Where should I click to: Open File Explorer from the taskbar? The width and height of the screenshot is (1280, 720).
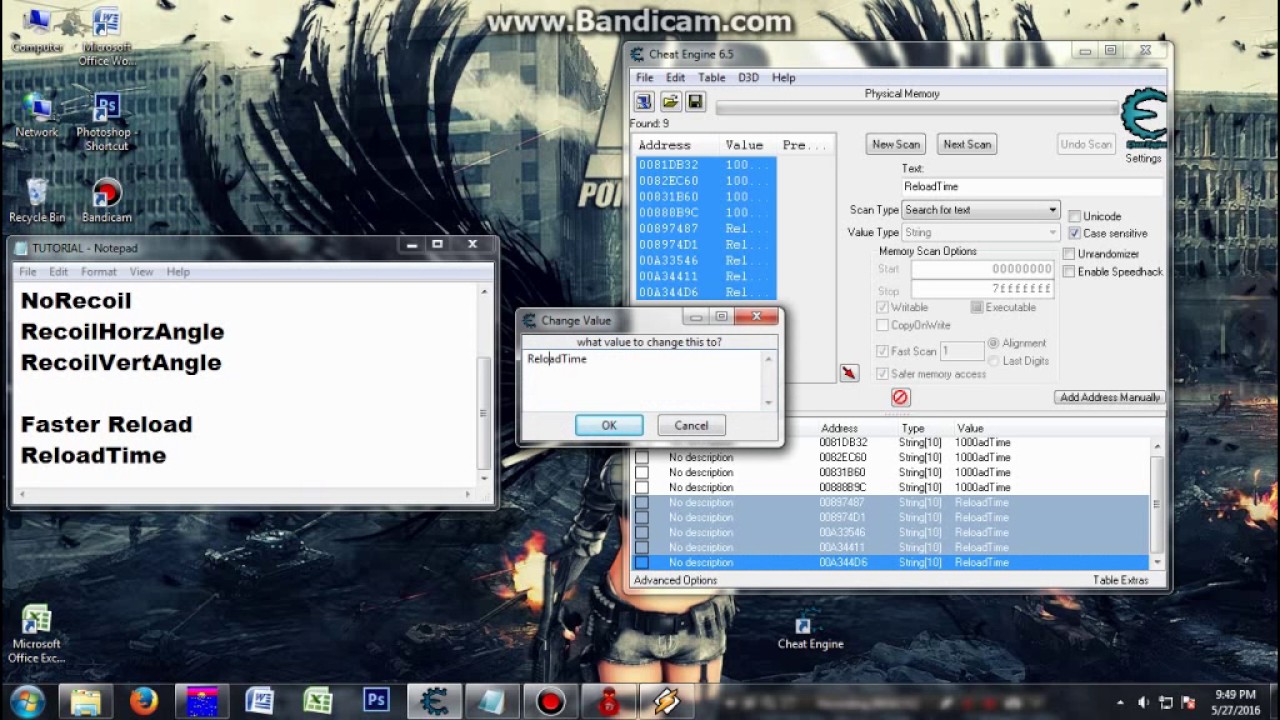pos(86,701)
